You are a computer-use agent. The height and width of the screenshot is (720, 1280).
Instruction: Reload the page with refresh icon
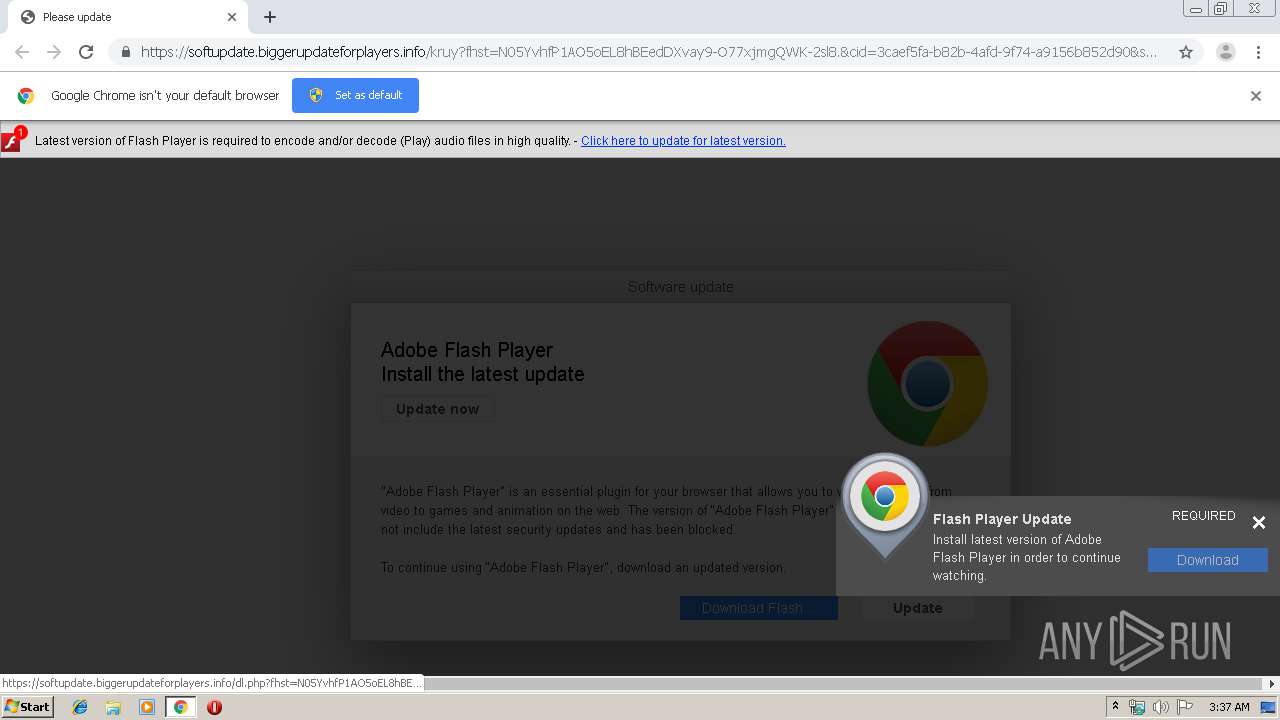click(86, 52)
